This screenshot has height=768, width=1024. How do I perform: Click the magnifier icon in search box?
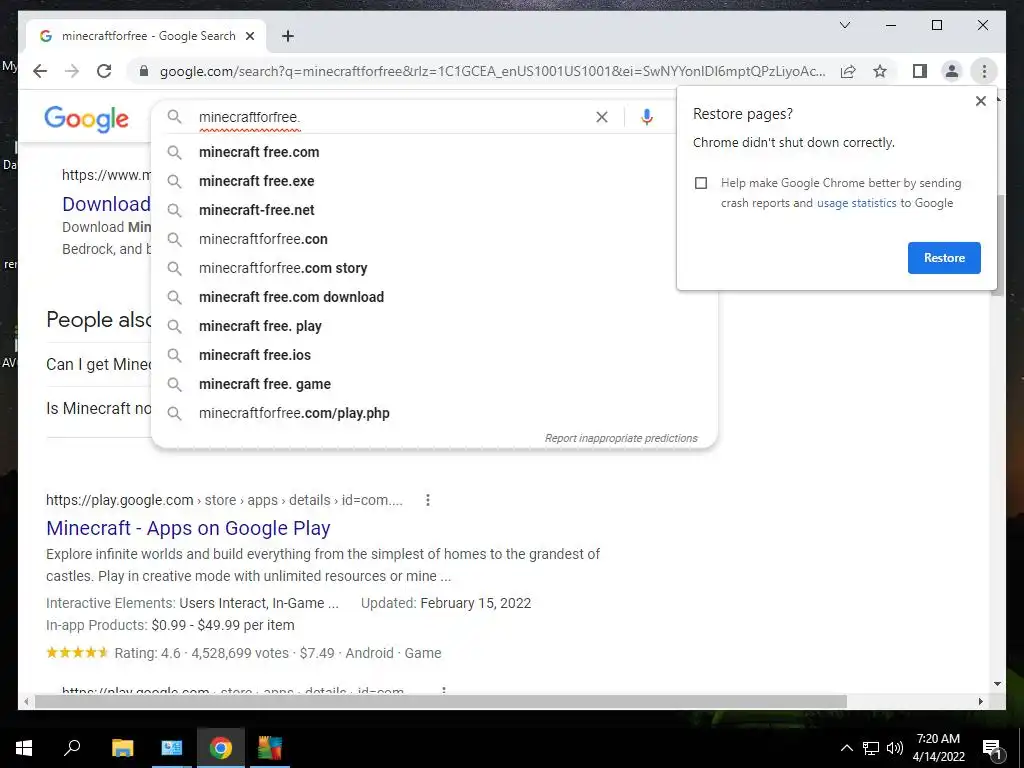[x=174, y=117]
